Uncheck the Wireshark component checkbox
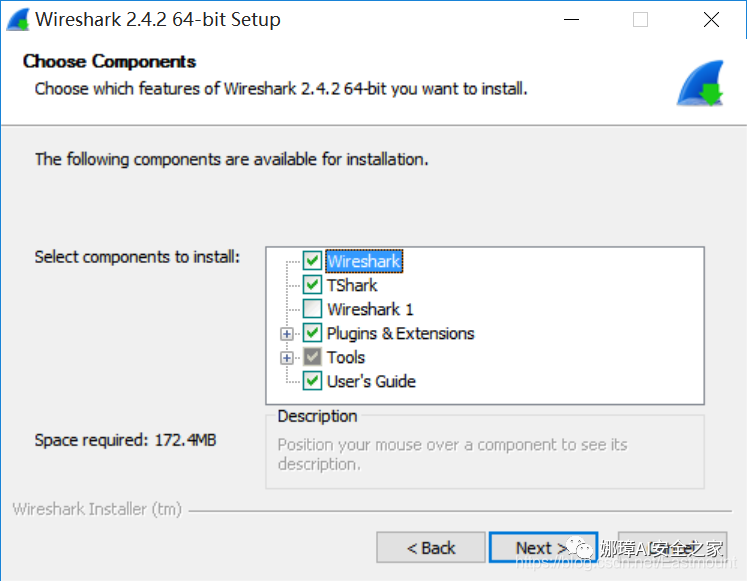Screen dimensions: 747x581 click(x=312, y=260)
